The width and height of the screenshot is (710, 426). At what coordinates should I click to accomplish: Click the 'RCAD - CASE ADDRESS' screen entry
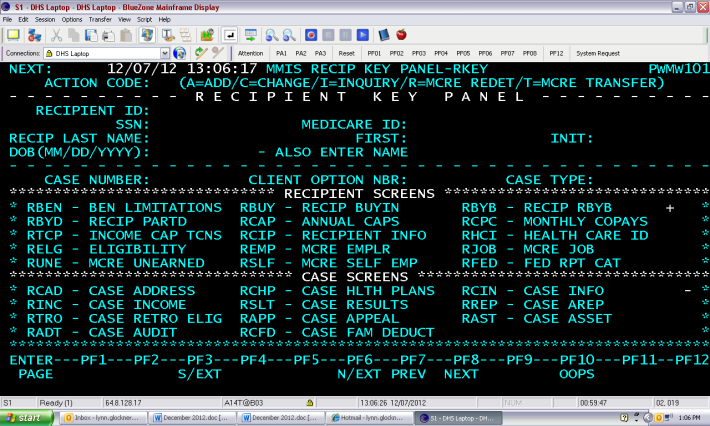click(x=111, y=291)
